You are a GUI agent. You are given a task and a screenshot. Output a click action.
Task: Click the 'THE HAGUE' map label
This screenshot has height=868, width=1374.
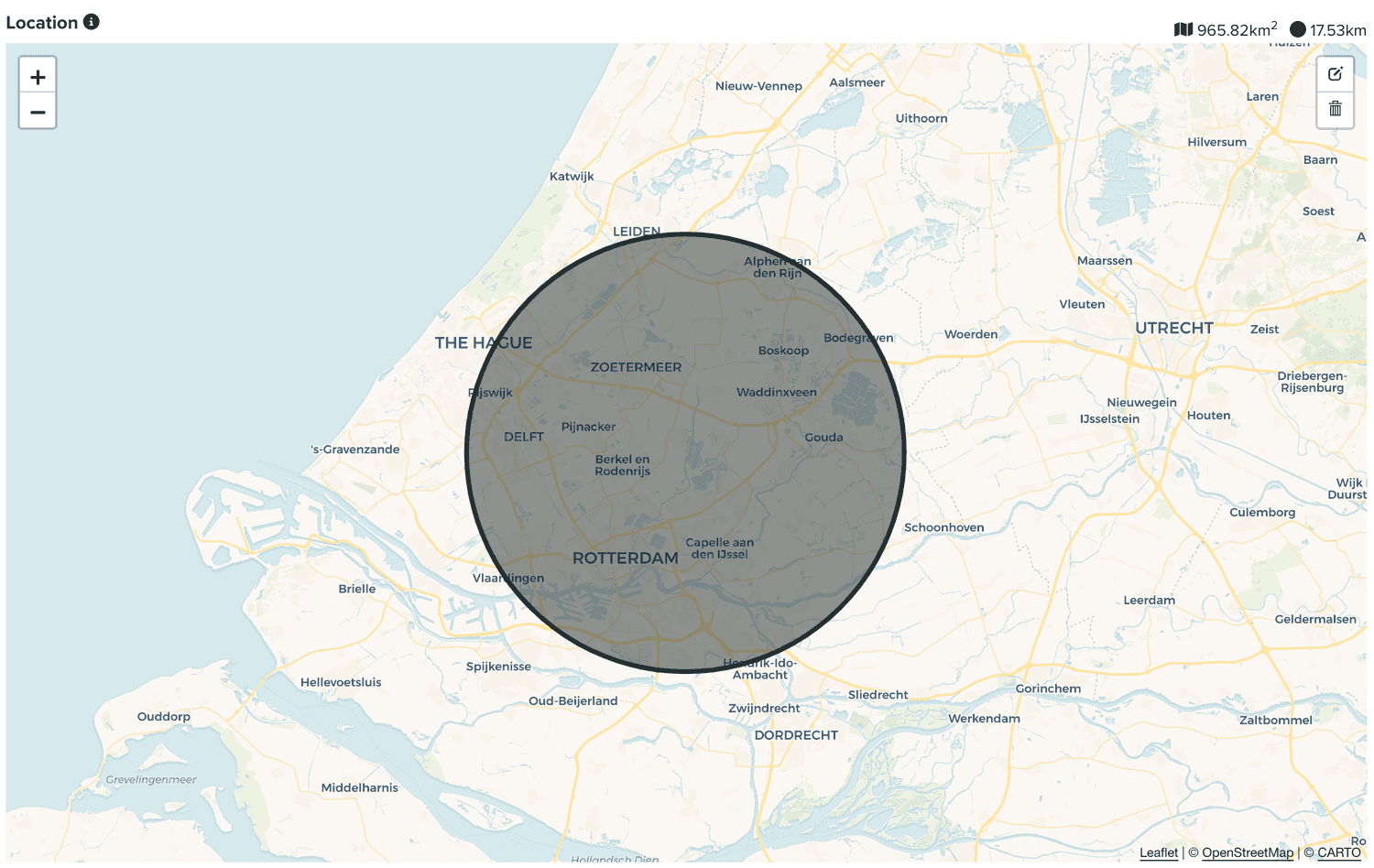click(484, 342)
